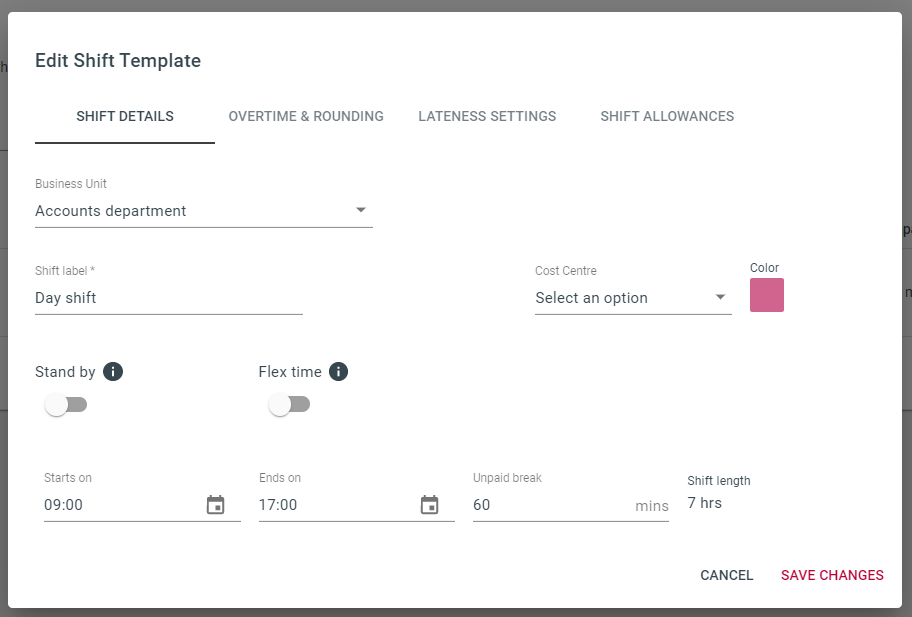Screen dimensions: 912x617
Task: Open the Cost Centre dropdown arrow
Action: (x=720, y=297)
